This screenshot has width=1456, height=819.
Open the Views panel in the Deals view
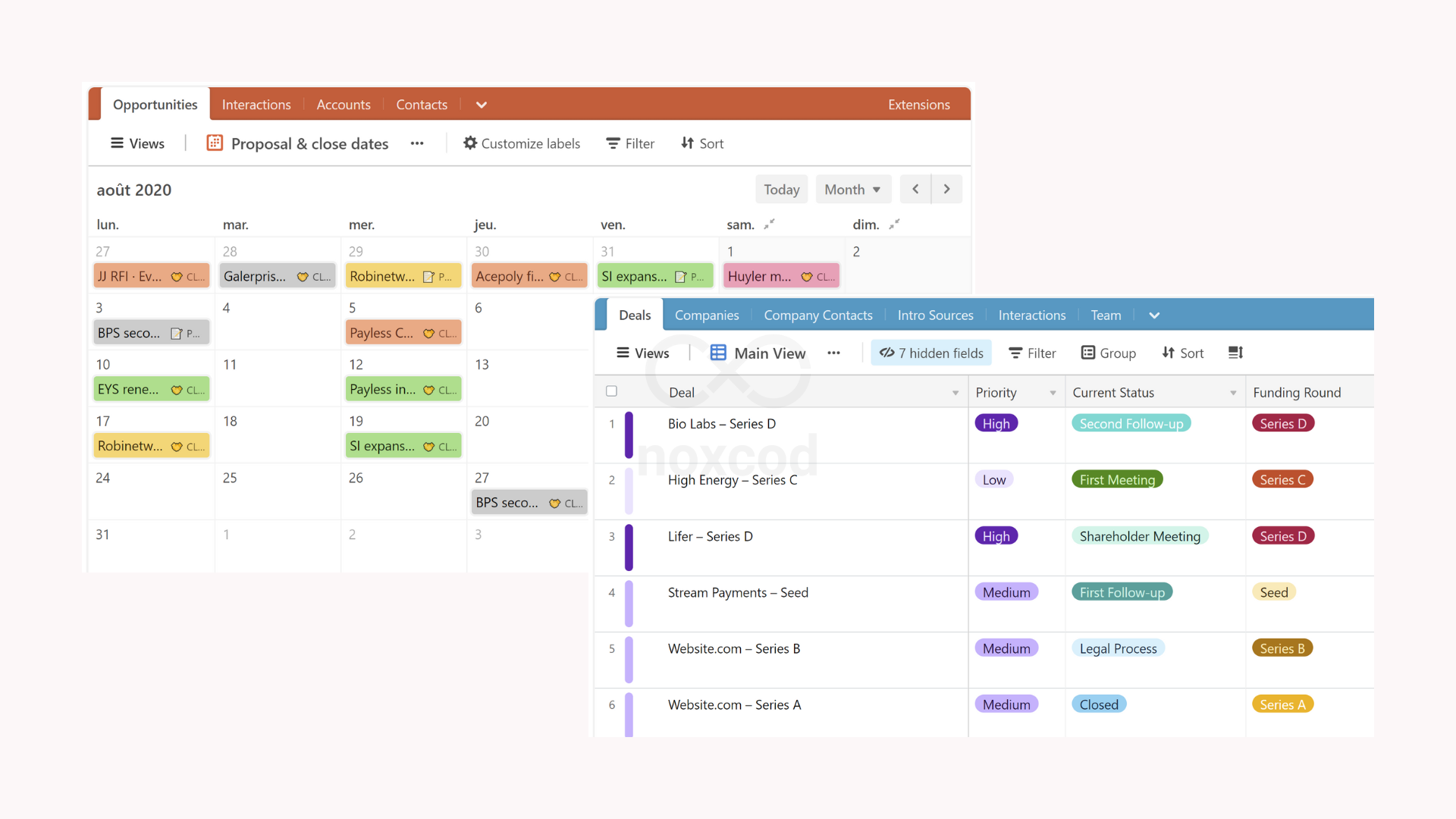(642, 353)
